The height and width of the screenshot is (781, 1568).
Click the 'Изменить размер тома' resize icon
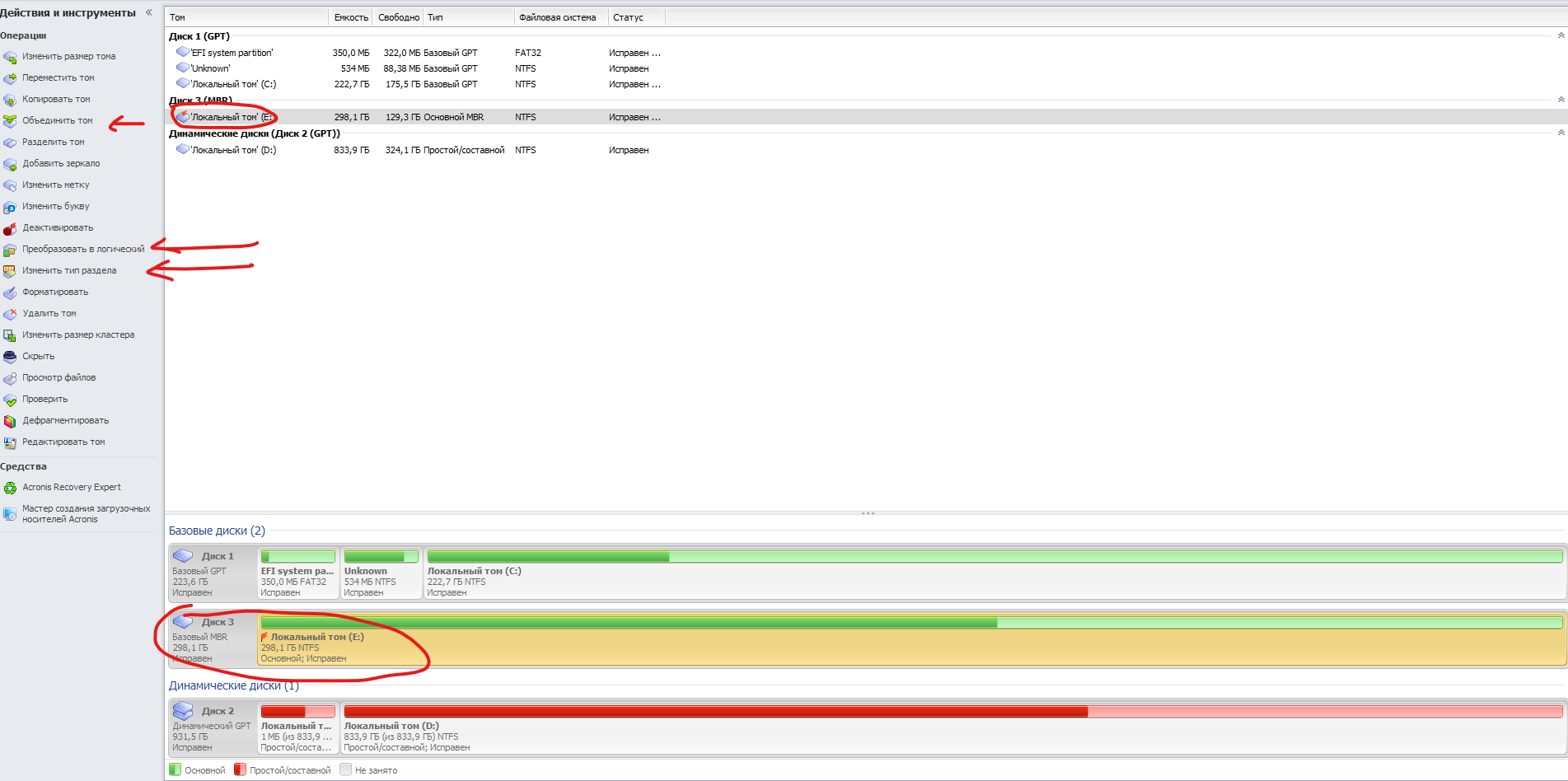[10, 57]
